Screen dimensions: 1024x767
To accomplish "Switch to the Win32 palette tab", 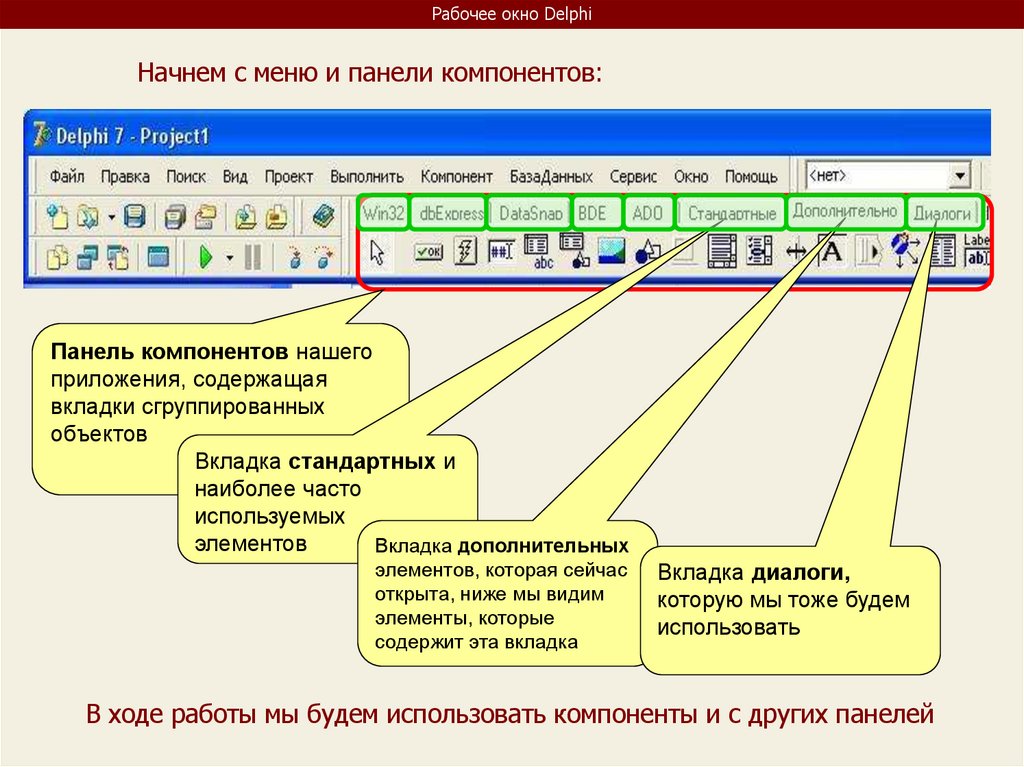I will pos(383,213).
